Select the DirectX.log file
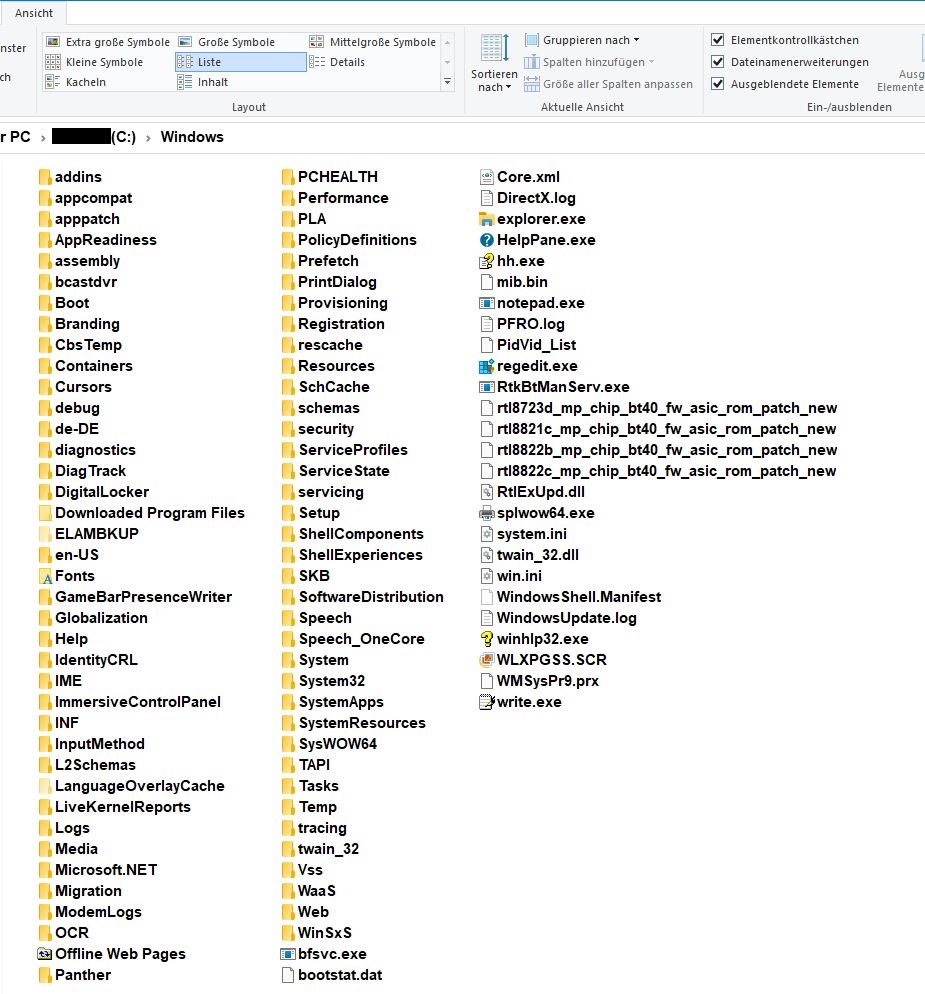This screenshot has height=994, width=925. pyautogui.click(x=528, y=198)
